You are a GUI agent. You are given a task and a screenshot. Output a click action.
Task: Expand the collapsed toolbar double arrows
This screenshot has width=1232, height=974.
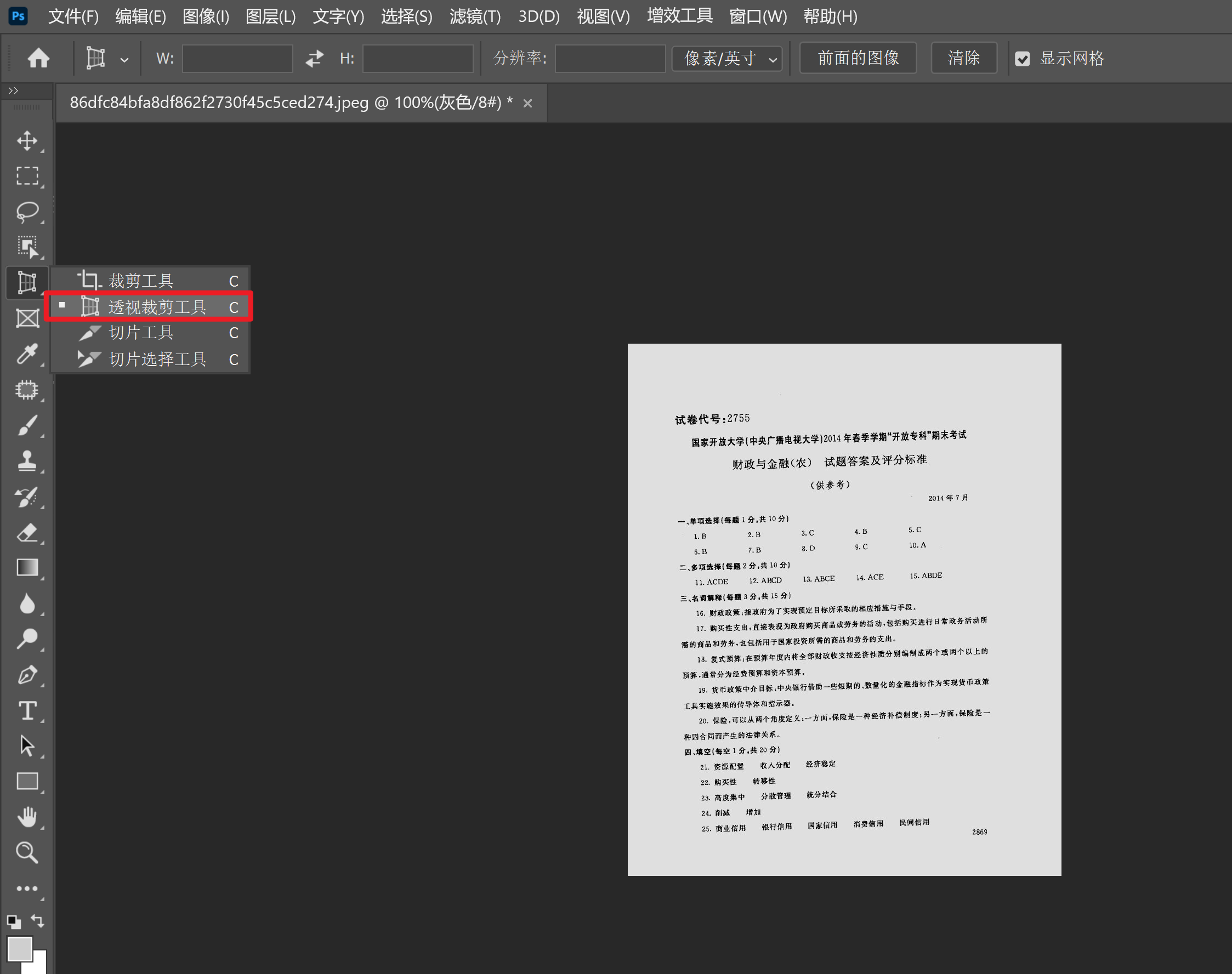[13, 90]
